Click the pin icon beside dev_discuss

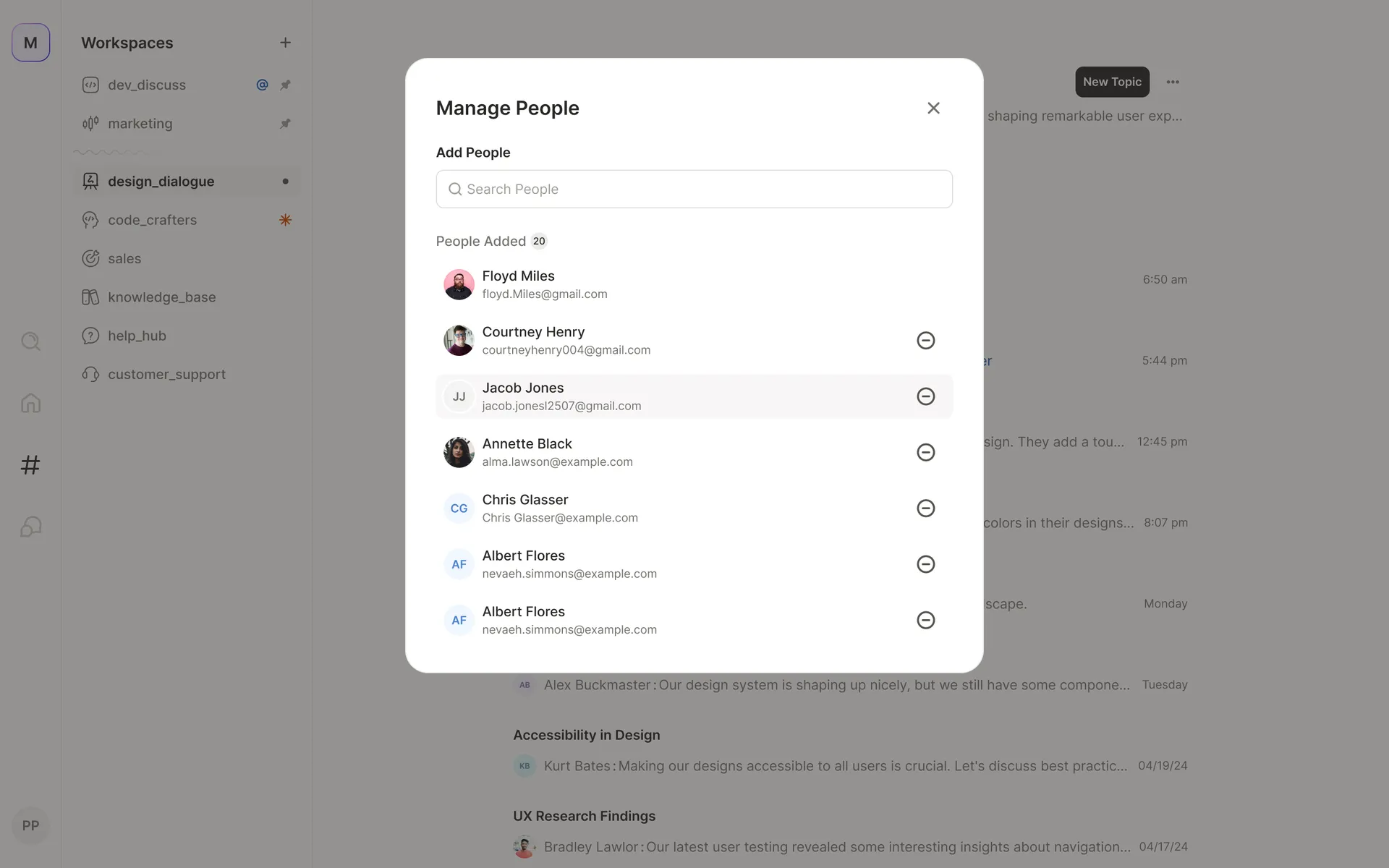tap(285, 85)
